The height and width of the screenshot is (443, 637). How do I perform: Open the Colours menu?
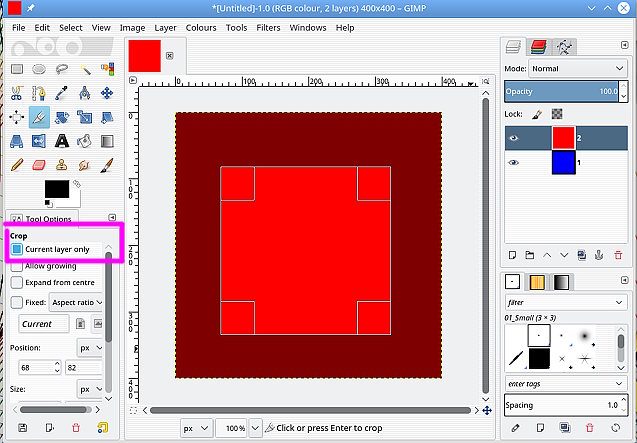200,28
